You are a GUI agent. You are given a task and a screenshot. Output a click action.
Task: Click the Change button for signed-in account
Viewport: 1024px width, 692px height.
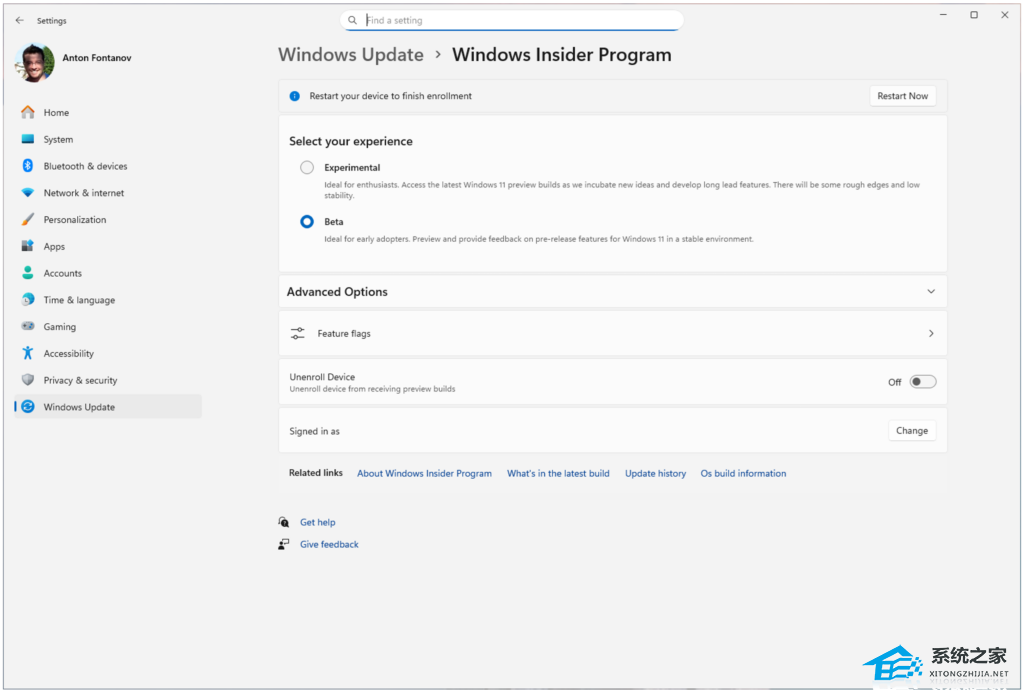(912, 431)
